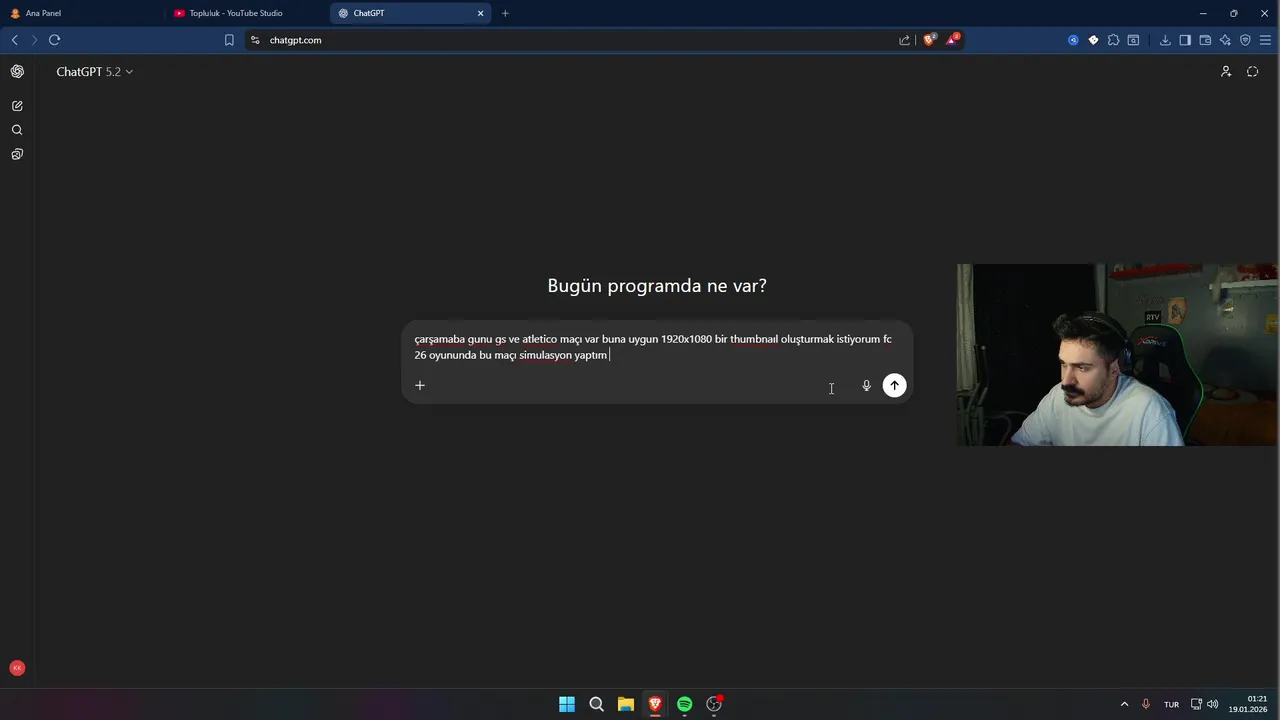Screen dimensions: 1280x720
Task: Open Brave Wallet
Action: pos(1205,40)
